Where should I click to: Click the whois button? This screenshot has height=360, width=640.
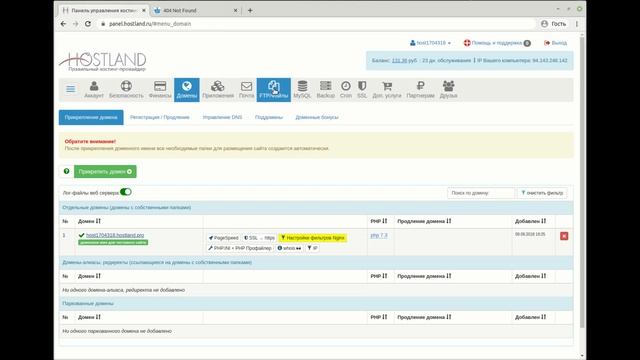pos(289,248)
